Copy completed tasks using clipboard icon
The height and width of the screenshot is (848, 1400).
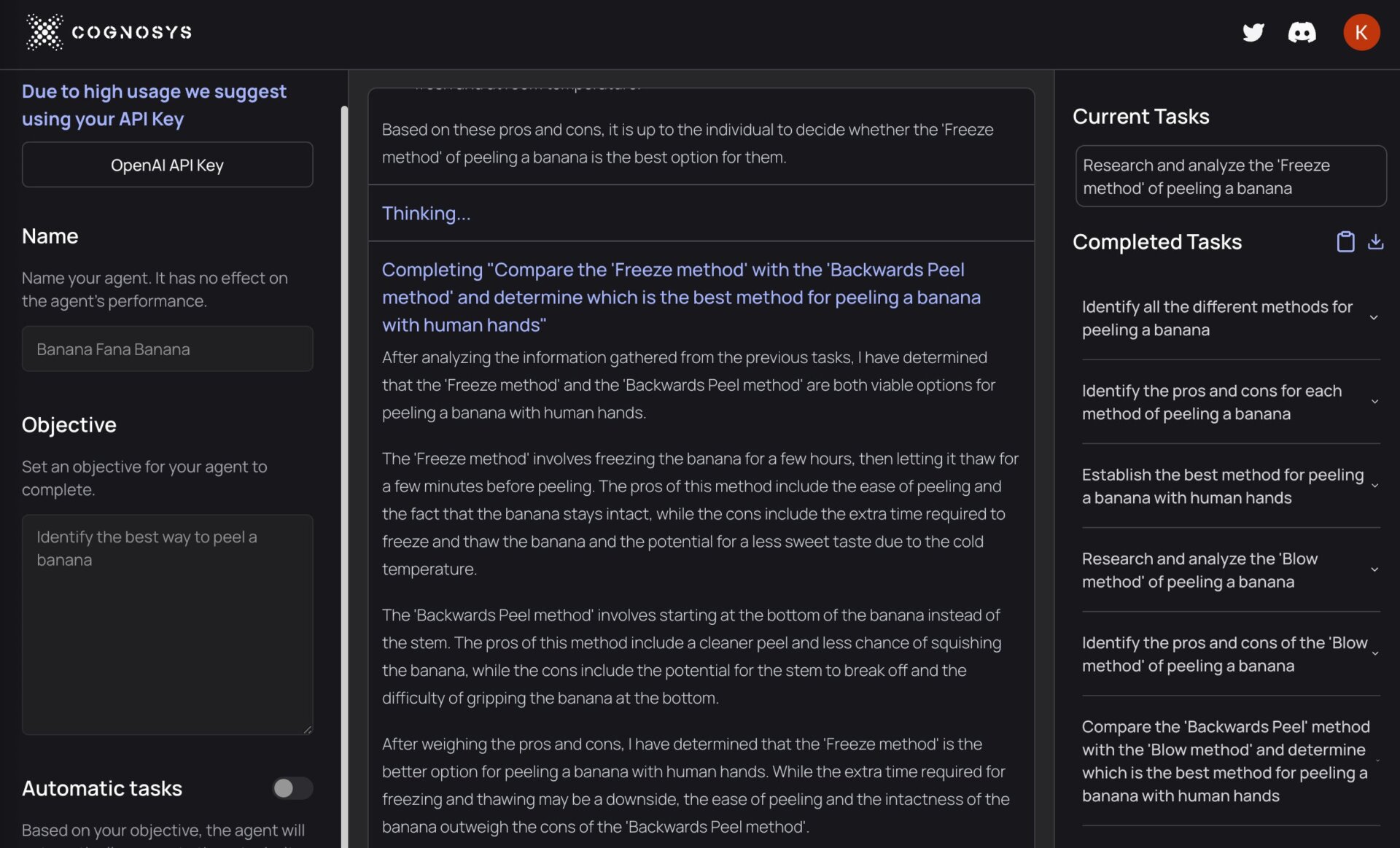[x=1346, y=241]
